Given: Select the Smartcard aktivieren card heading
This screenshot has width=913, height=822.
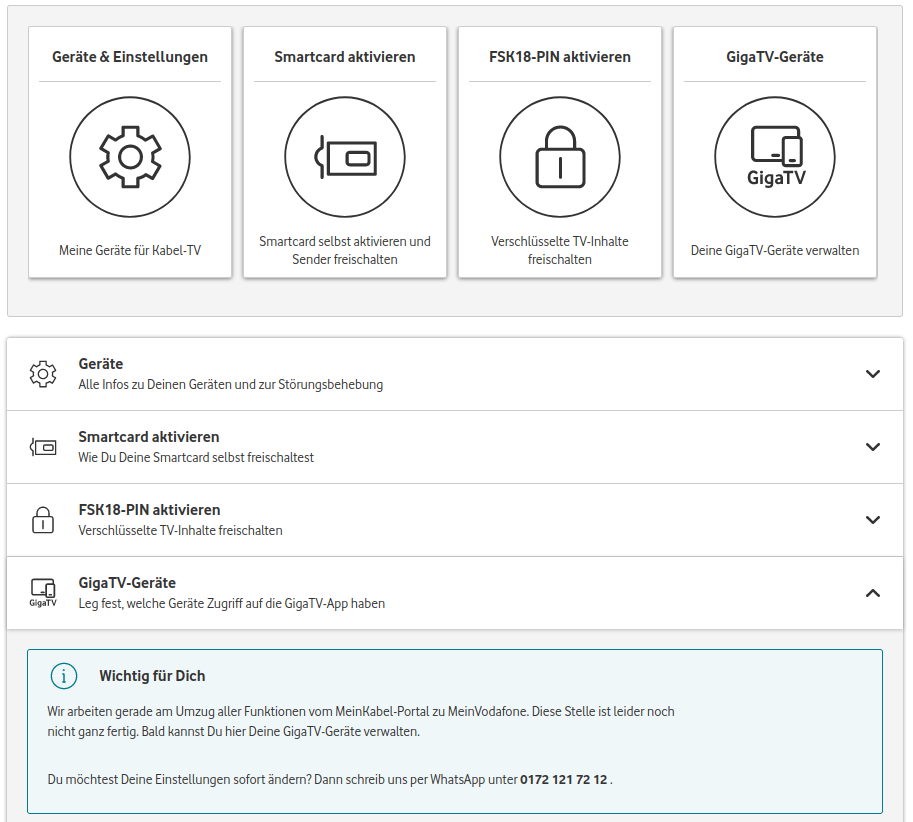Looking at the screenshot, I should 345,57.
